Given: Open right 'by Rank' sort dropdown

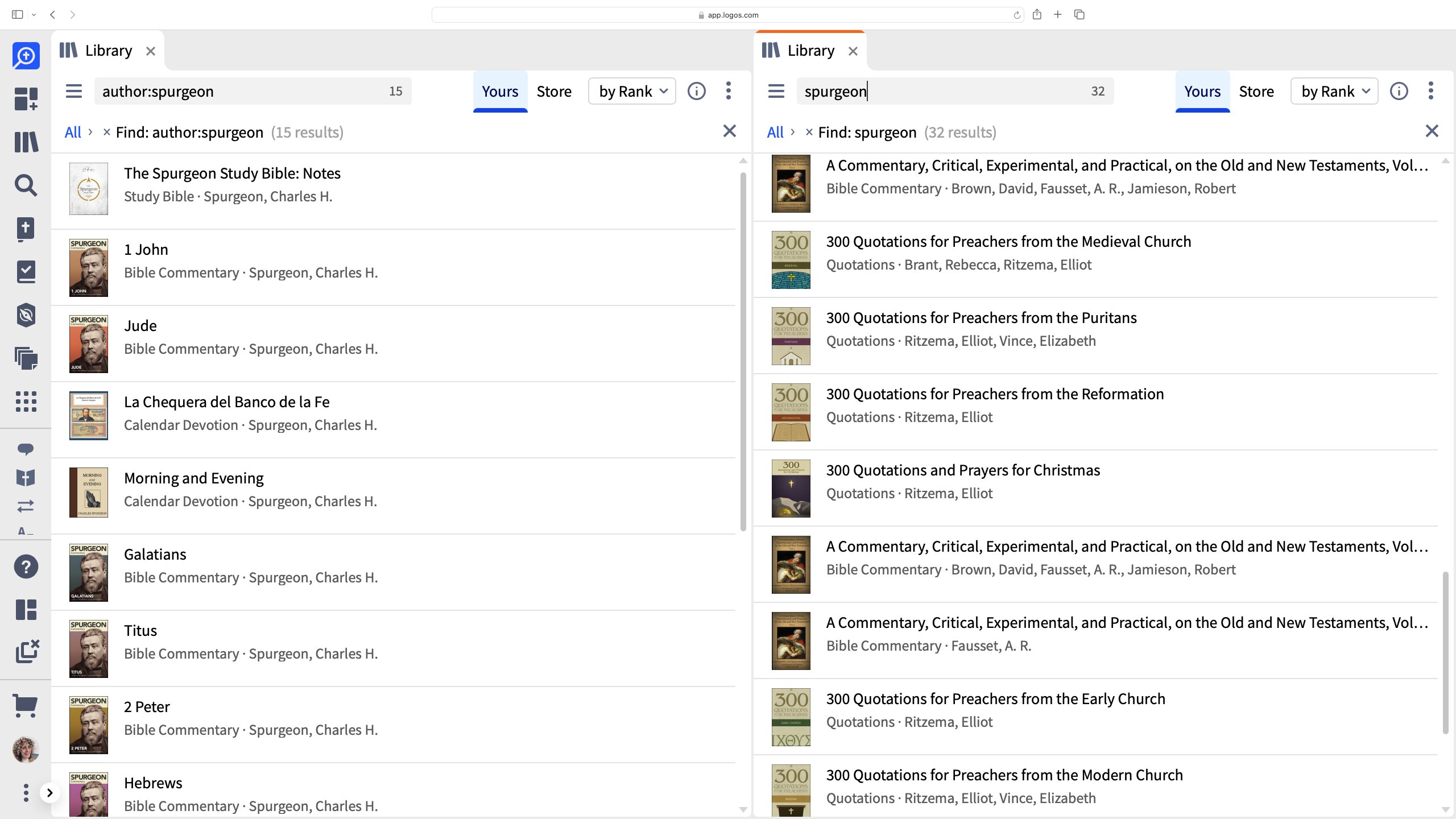Looking at the screenshot, I should pos(1335,91).
